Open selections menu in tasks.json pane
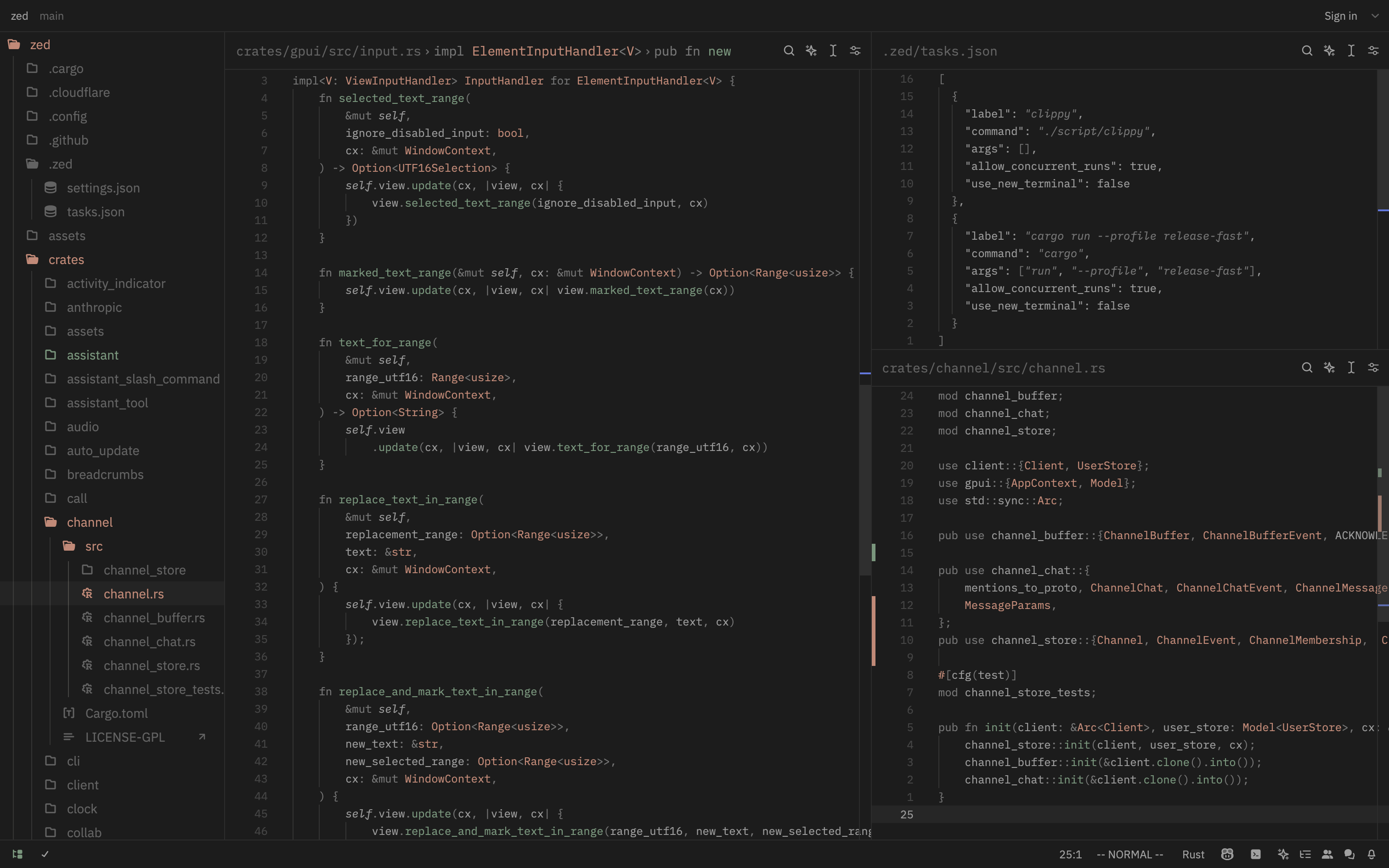The height and width of the screenshot is (868, 1389). [x=1351, y=51]
